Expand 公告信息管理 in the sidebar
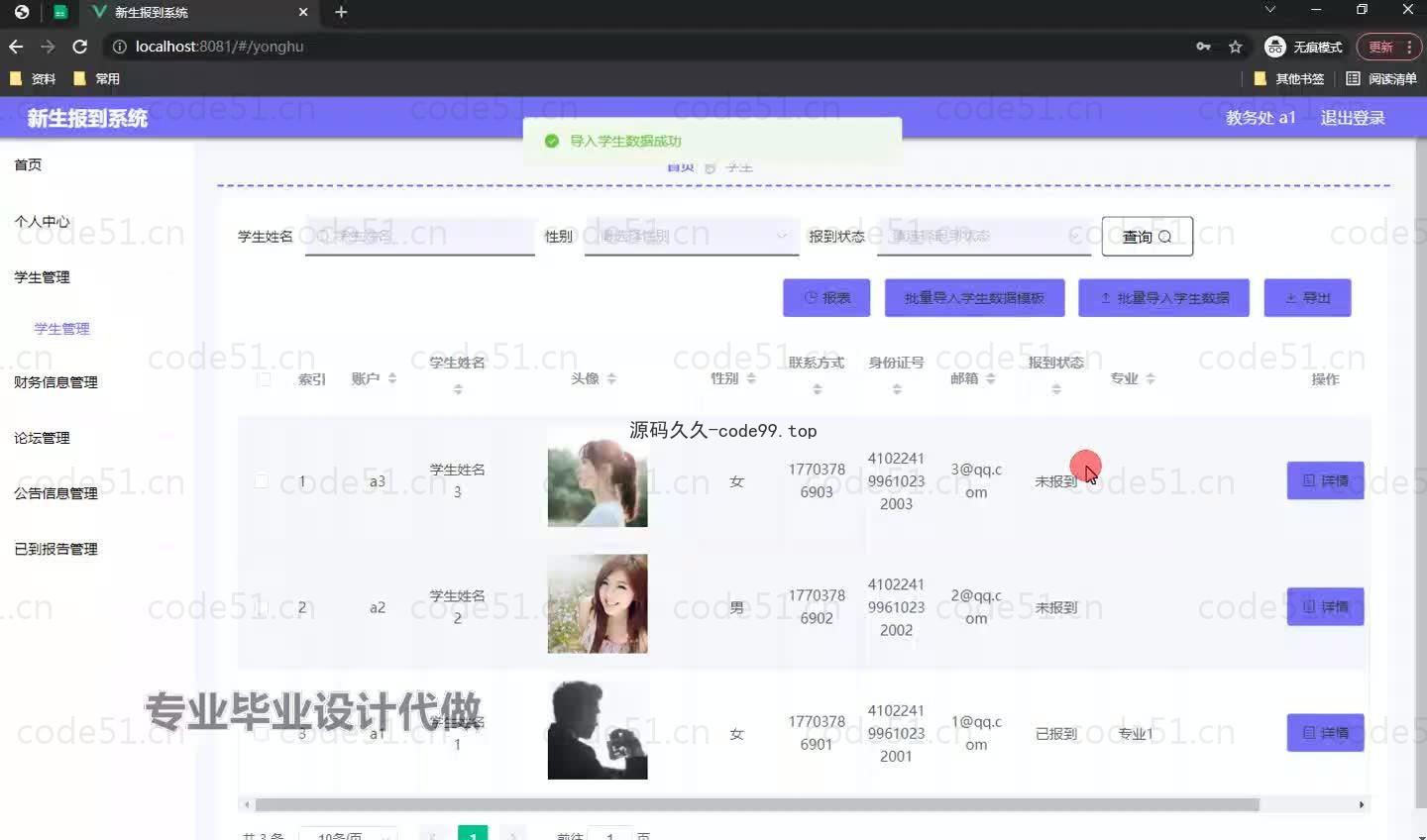Image resolution: width=1427 pixels, height=840 pixels. 55,493
